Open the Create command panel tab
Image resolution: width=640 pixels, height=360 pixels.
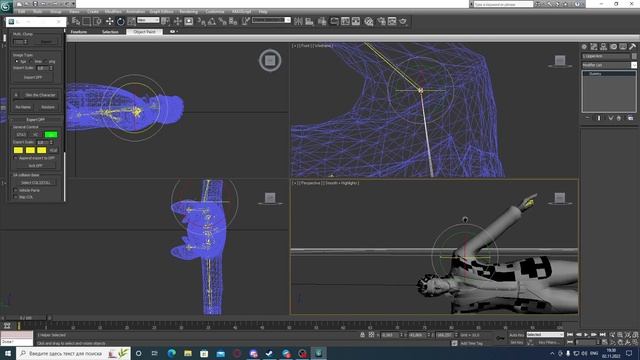point(584,47)
